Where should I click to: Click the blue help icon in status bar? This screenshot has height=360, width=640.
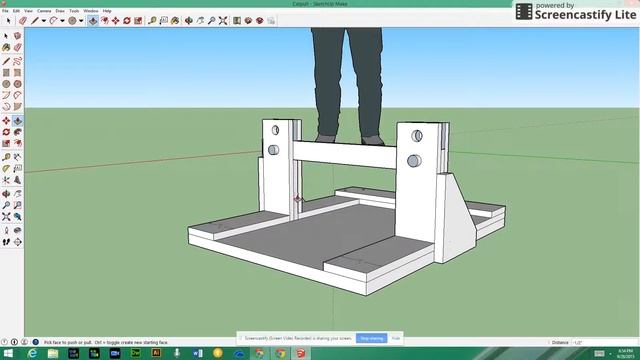coord(36,342)
